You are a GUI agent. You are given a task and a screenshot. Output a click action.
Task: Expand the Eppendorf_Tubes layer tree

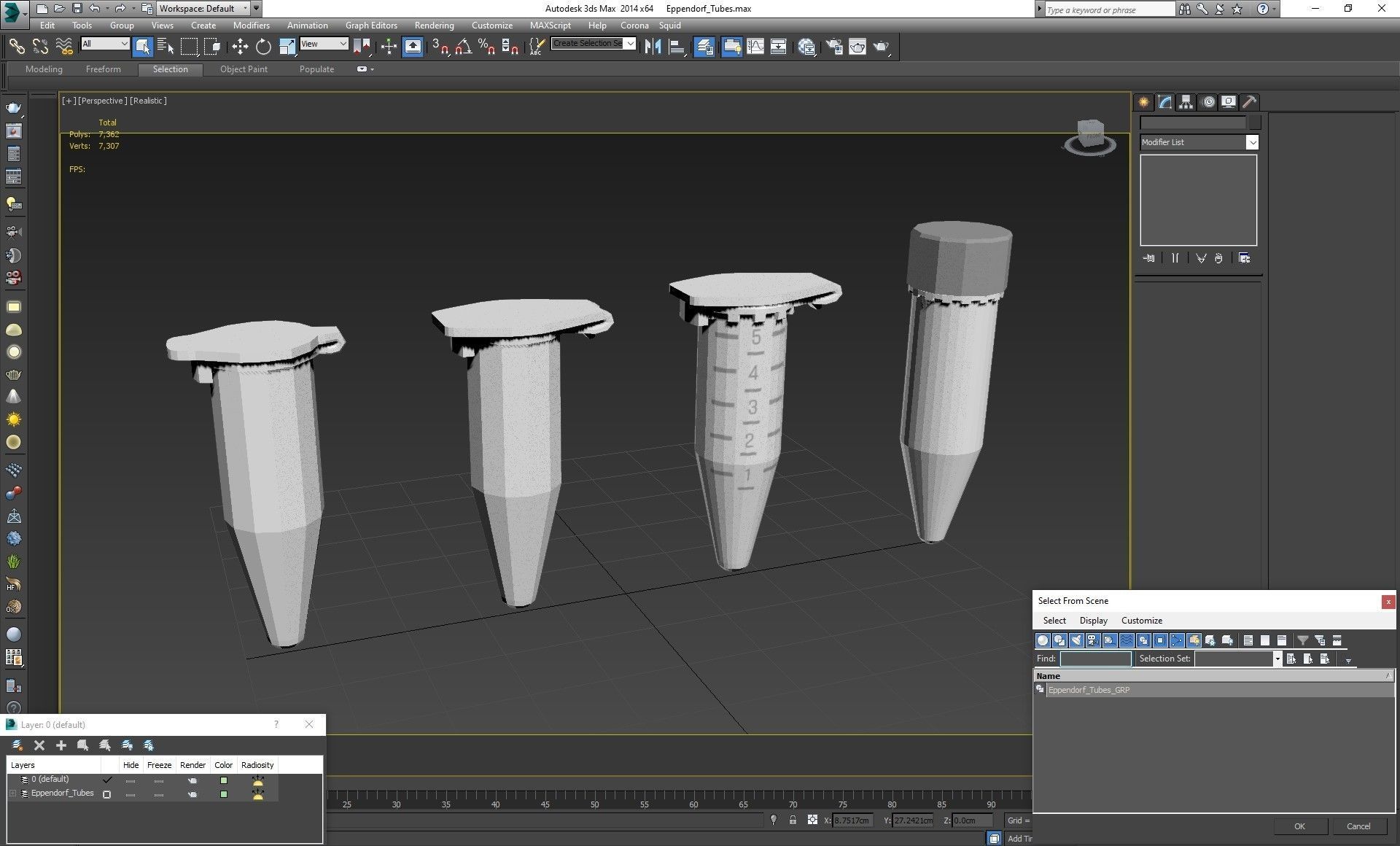tap(12, 793)
